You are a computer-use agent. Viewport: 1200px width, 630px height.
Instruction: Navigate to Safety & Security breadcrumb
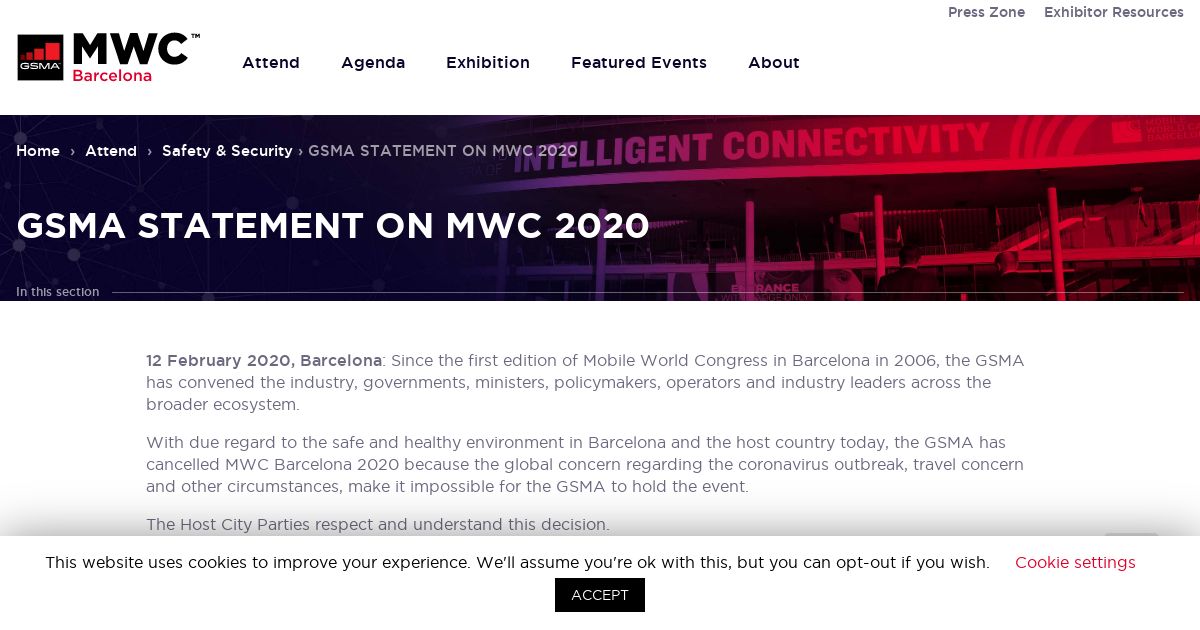point(227,151)
